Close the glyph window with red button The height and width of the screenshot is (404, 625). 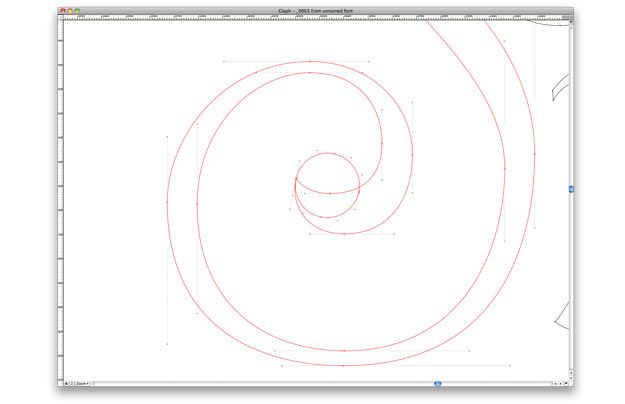pos(62,9)
